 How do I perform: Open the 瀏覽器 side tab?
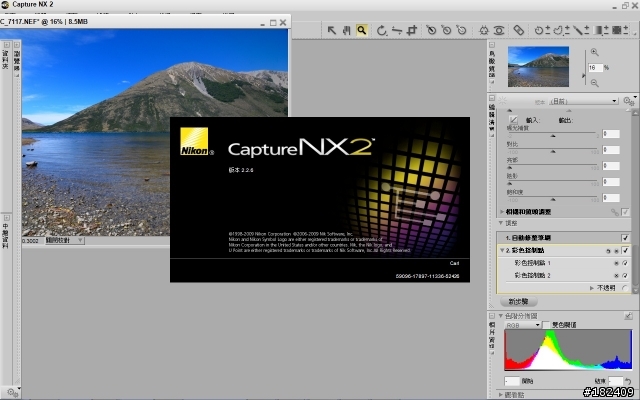point(17,59)
